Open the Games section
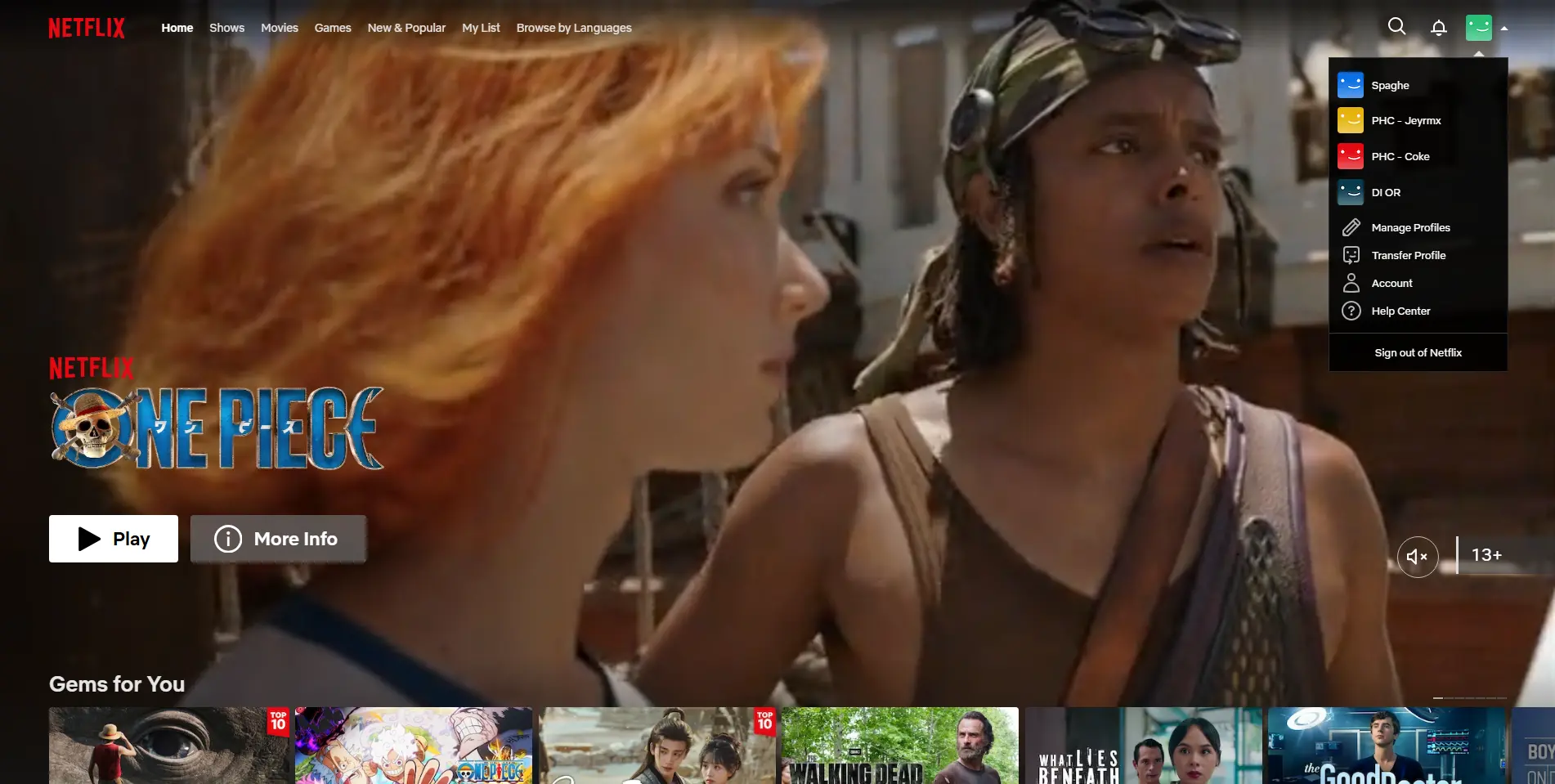Viewport: 1555px width, 784px height. [x=333, y=28]
